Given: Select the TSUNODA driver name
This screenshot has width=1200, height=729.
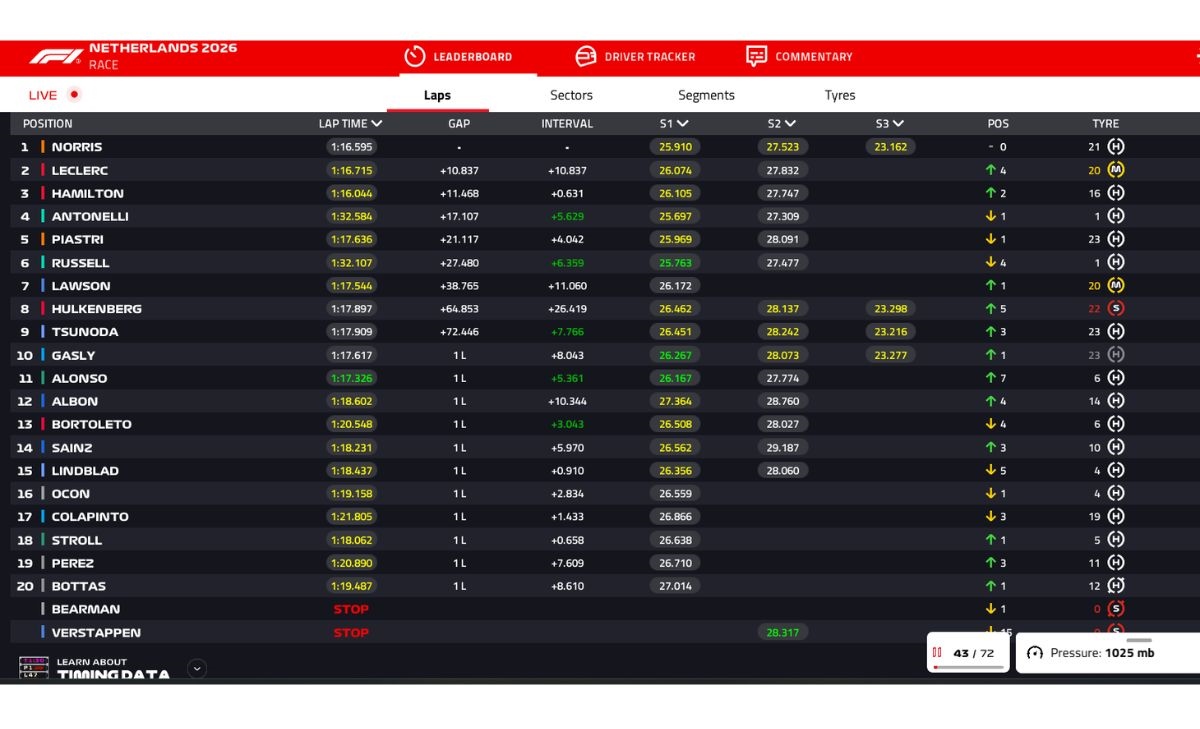Looking at the screenshot, I should (x=85, y=332).
